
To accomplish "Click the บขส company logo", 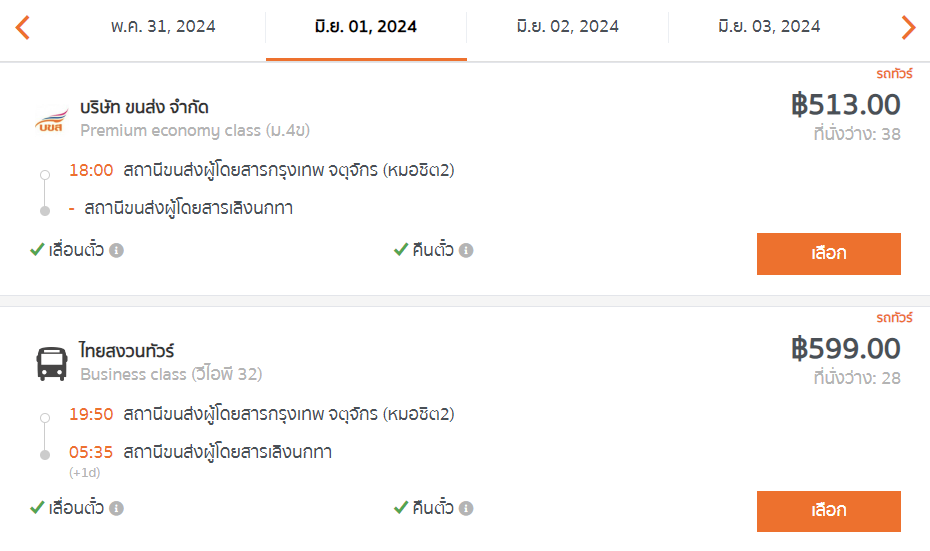I will click(x=52, y=119).
